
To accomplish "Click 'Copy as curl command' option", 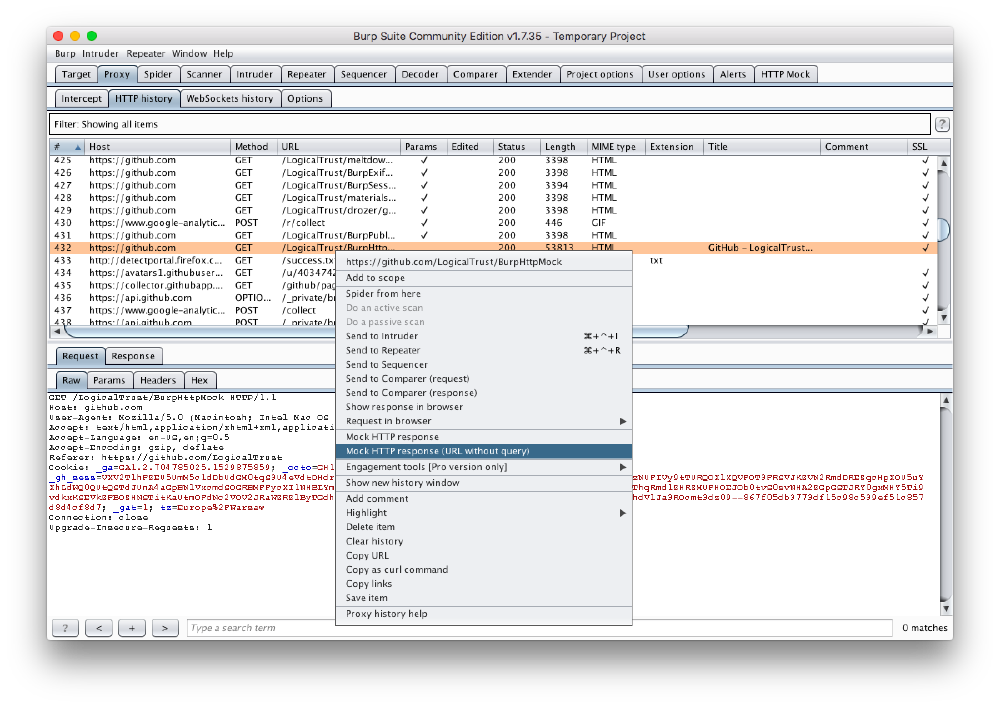I will [397, 570].
